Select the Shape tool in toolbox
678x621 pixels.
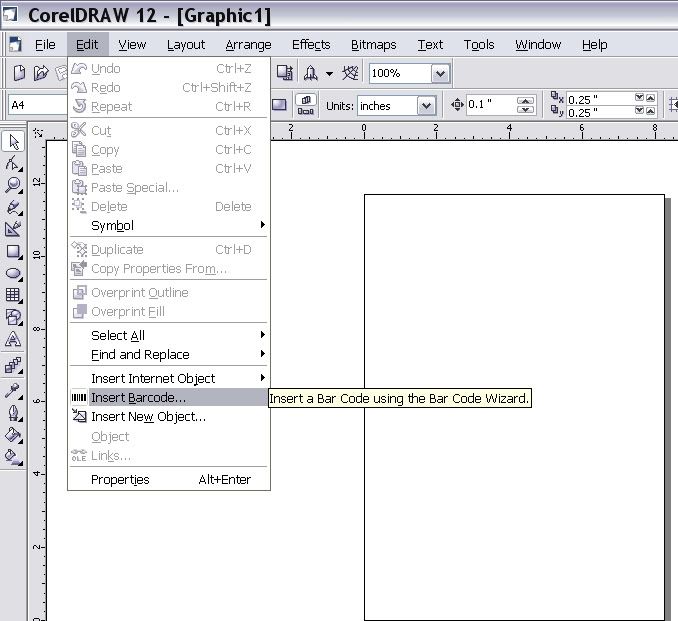[13, 163]
